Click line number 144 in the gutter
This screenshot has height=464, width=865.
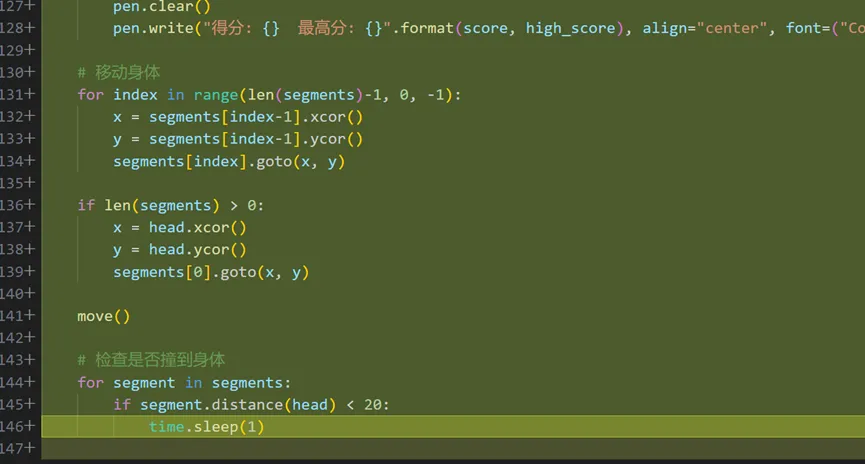(13, 382)
